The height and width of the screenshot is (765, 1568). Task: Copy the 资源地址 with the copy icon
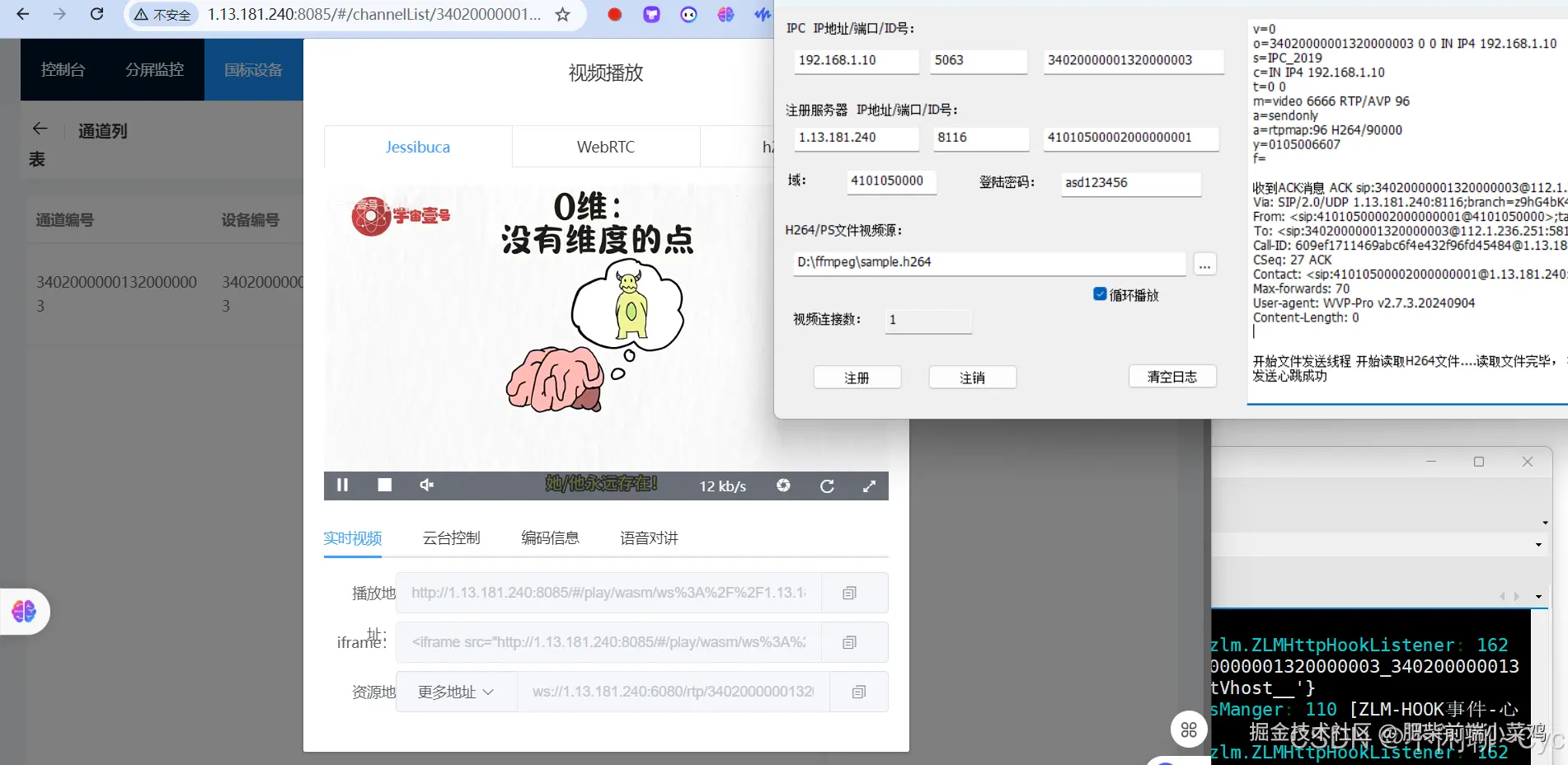point(859,692)
